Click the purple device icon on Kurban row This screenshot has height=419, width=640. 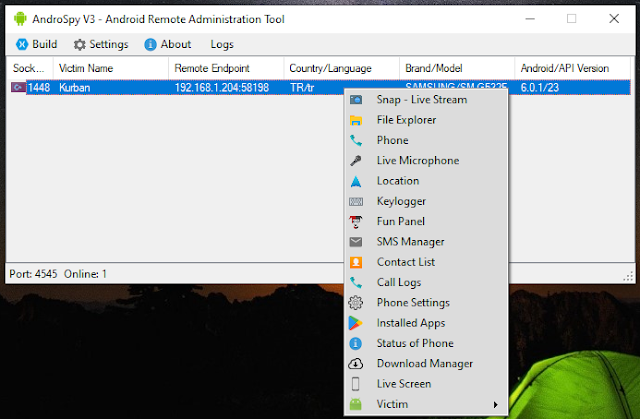click(18, 87)
